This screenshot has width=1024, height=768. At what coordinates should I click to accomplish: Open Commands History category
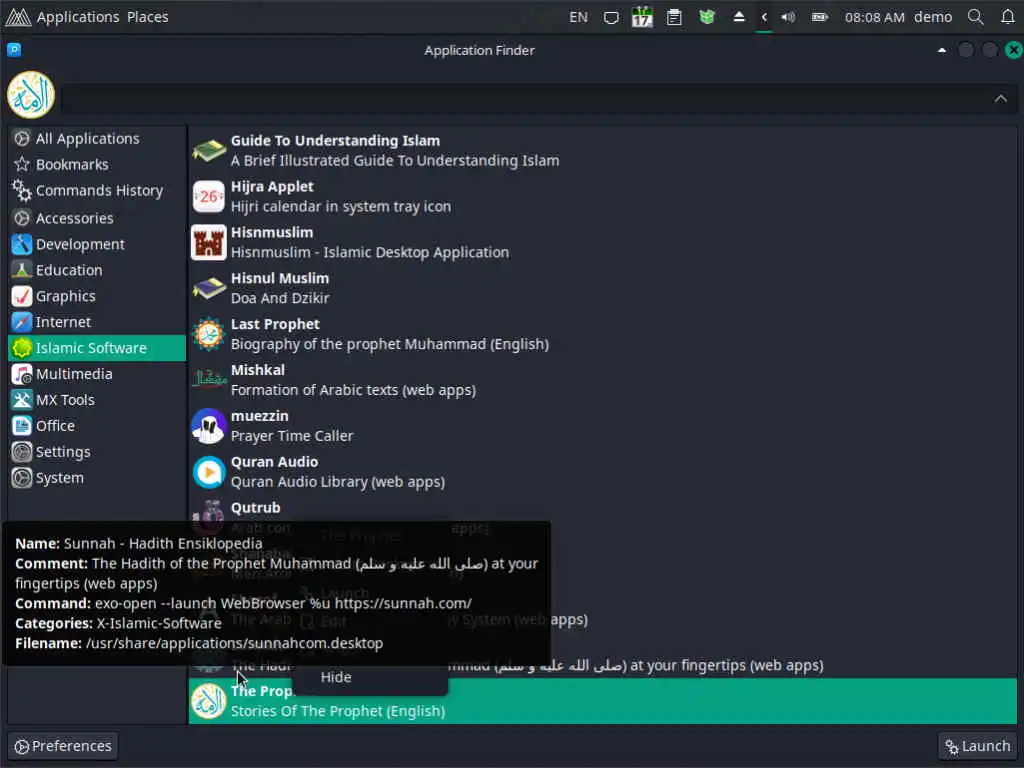(x=97, y=191)
